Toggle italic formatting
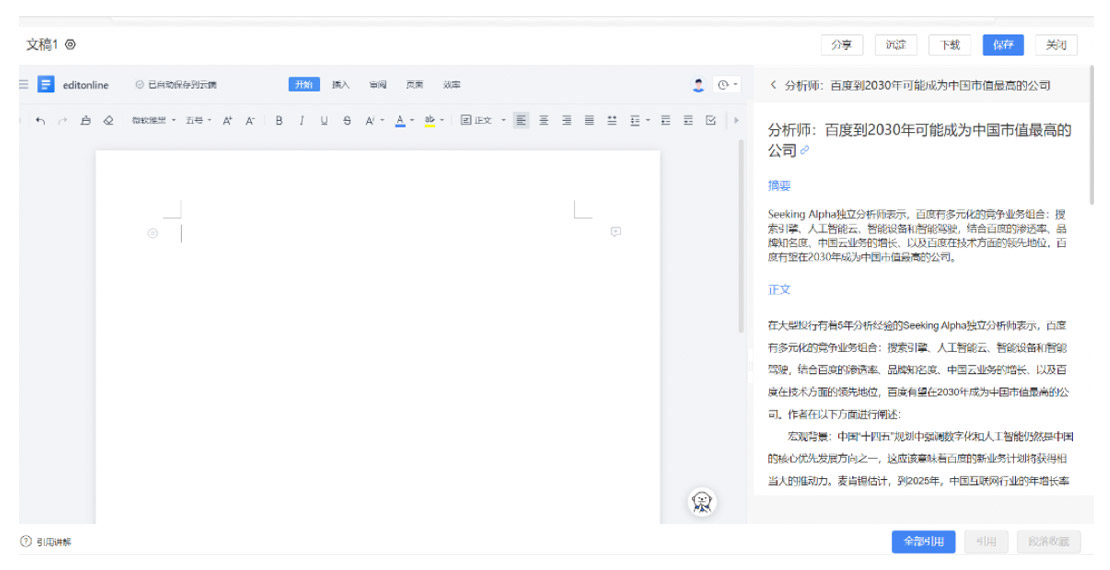Viewport: 1110px width, 570px height. point(301,121)
